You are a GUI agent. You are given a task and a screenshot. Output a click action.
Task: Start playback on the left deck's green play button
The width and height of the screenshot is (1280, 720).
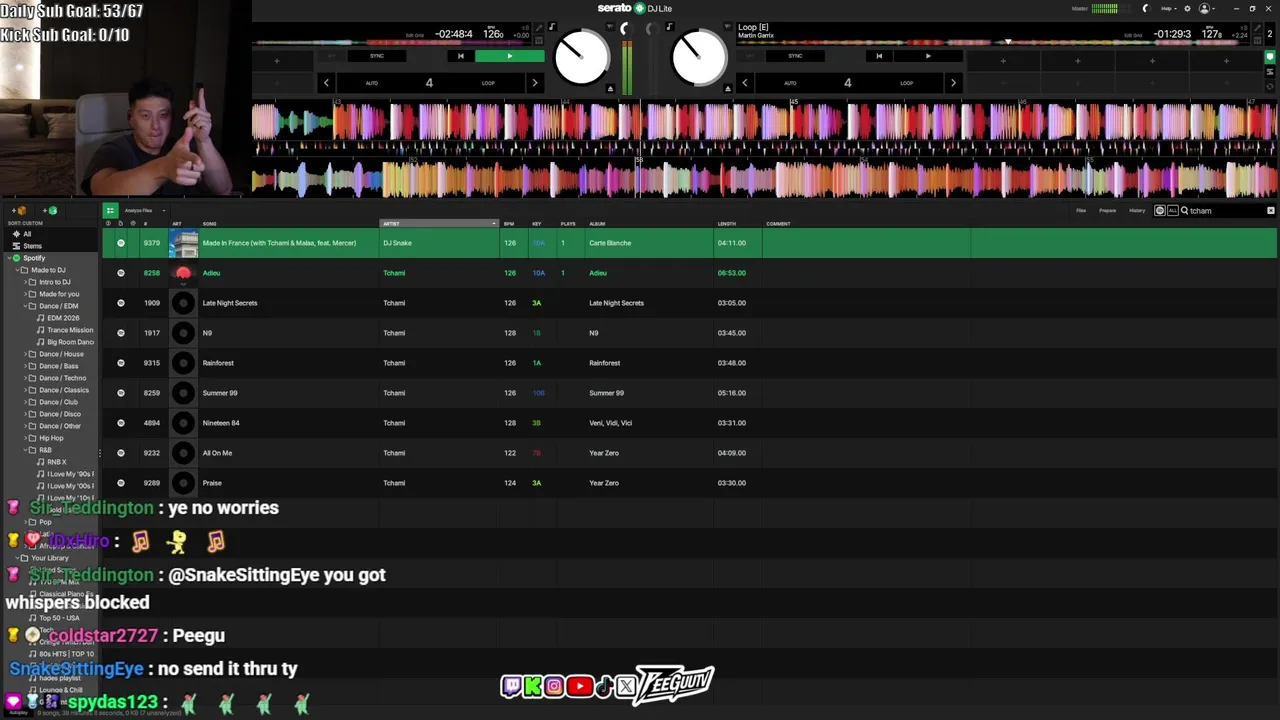[509, 56]
